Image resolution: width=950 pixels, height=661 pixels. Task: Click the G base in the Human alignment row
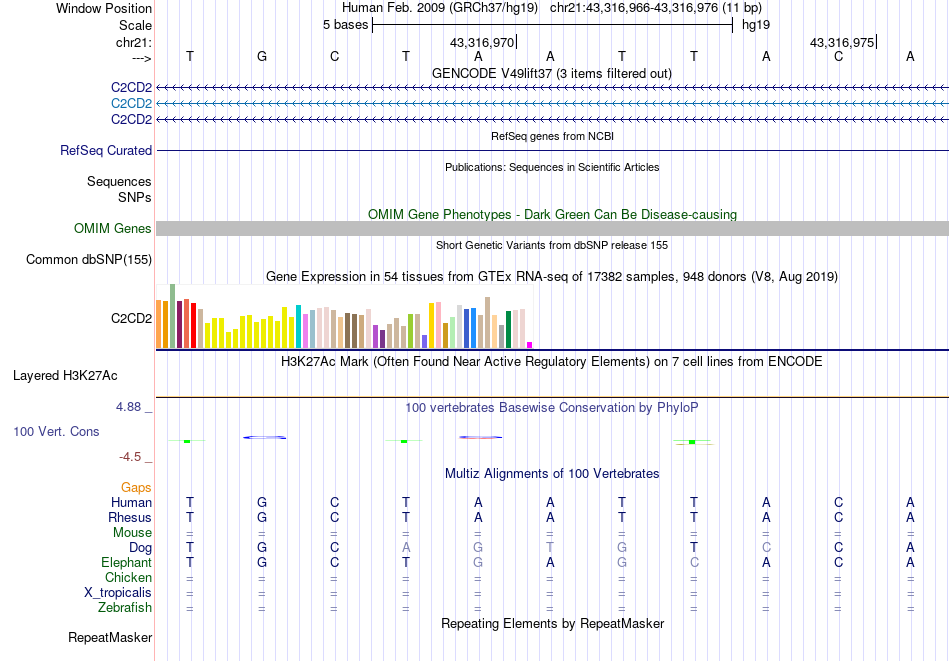click(262, 502)
